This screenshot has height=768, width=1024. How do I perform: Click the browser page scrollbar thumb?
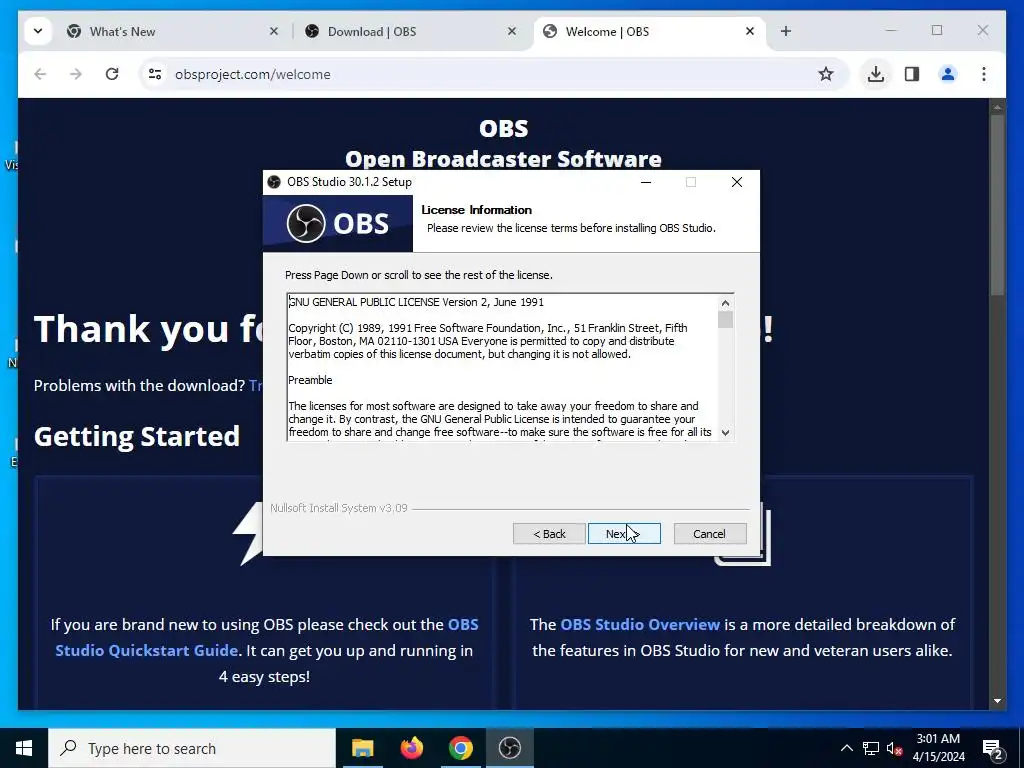click(x=997, y=205)
